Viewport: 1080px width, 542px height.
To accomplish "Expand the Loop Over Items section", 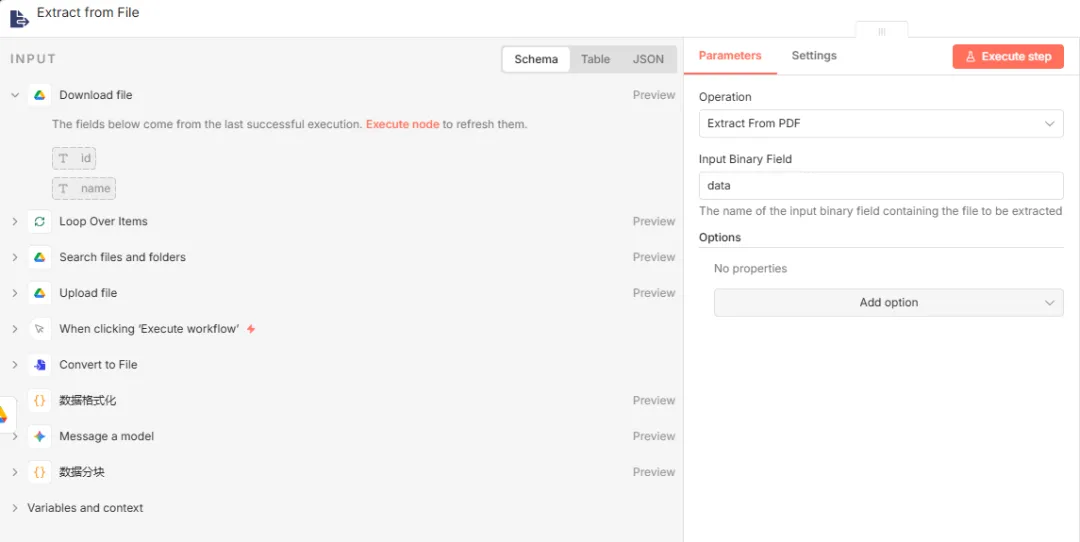I will [x=15, y=221].
